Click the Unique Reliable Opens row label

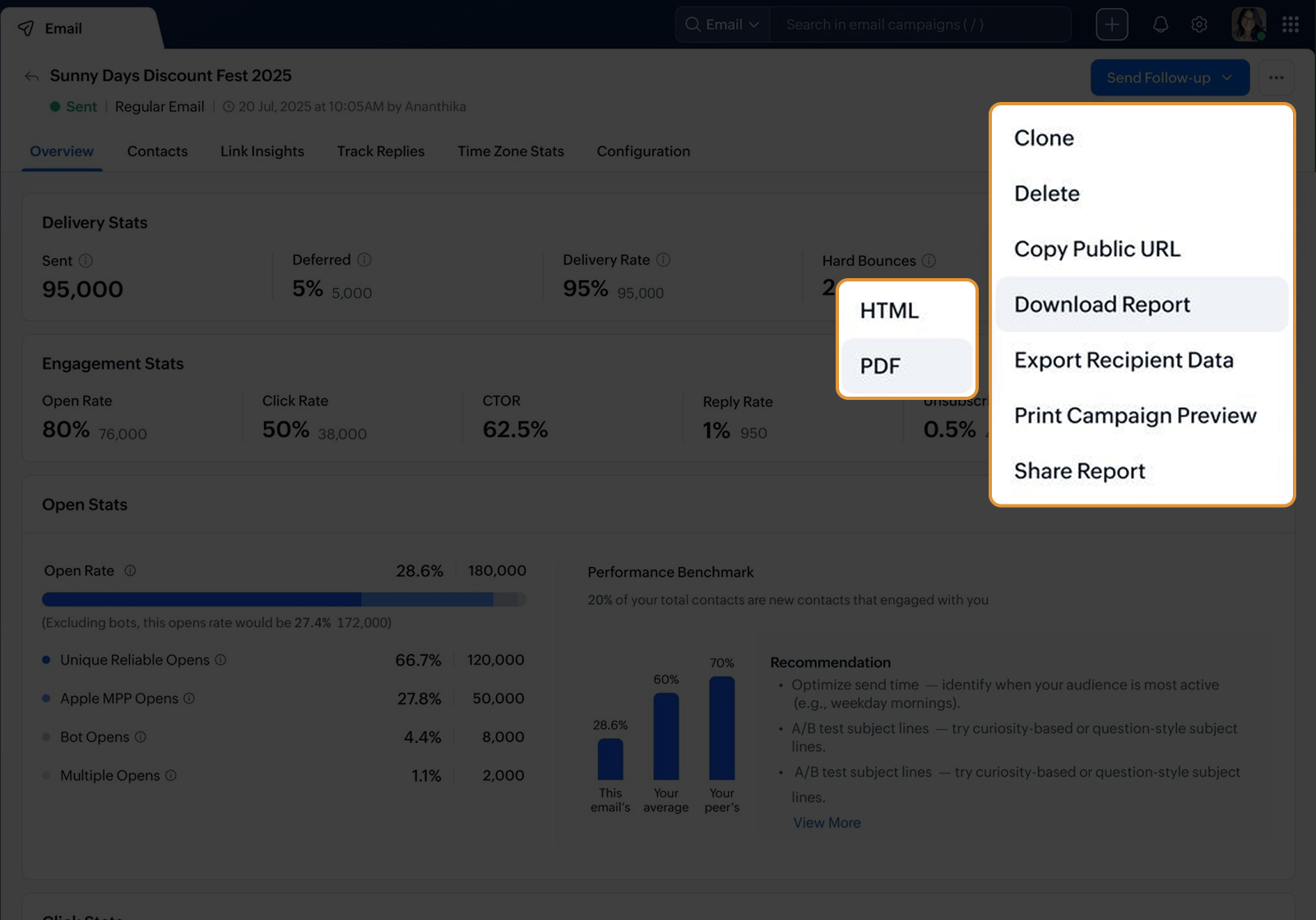(135, 660)
